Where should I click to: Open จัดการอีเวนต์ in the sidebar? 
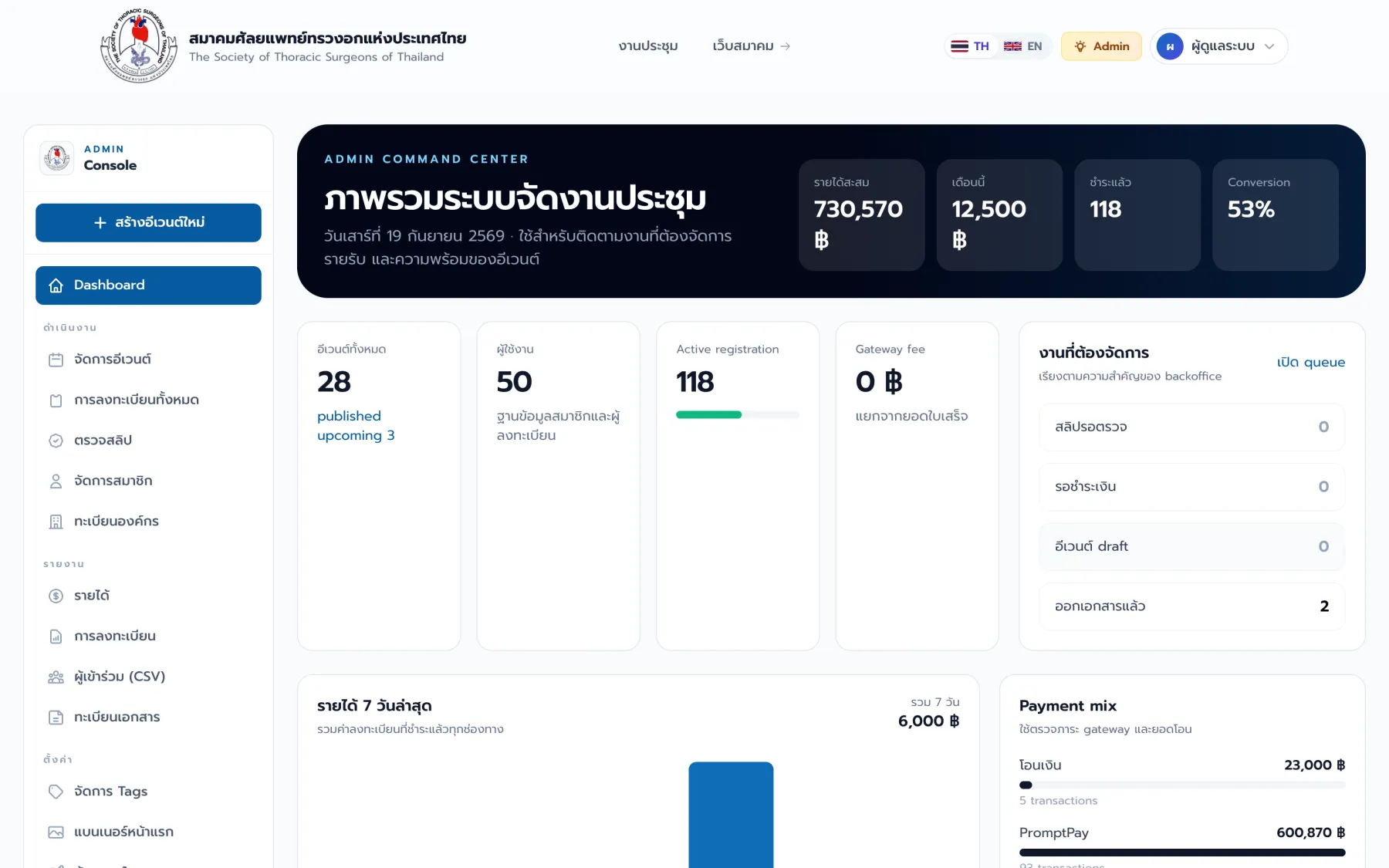[x=148, y=360]
